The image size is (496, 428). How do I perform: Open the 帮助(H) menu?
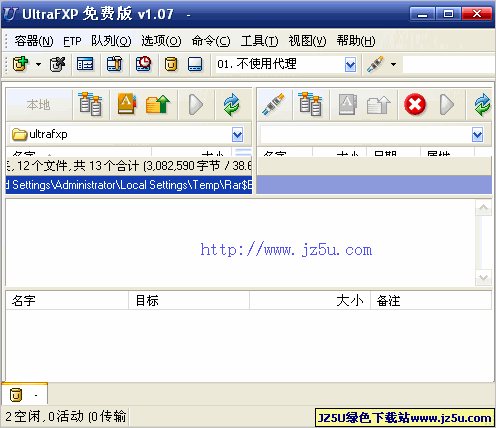click(356, 41)
